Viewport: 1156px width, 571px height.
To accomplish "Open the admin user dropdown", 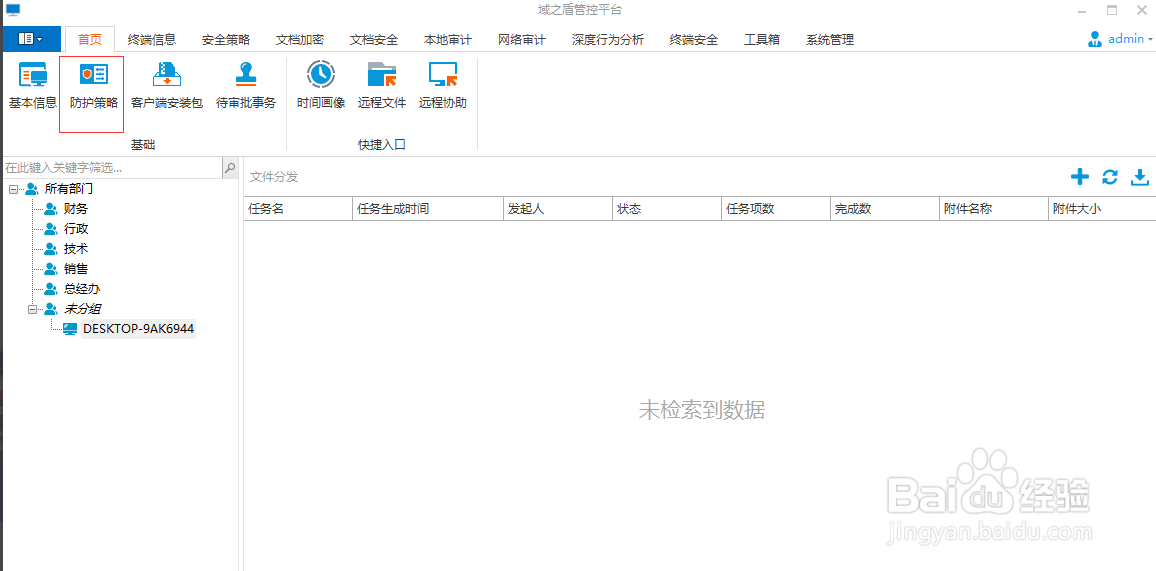I will click(1120, 39).
